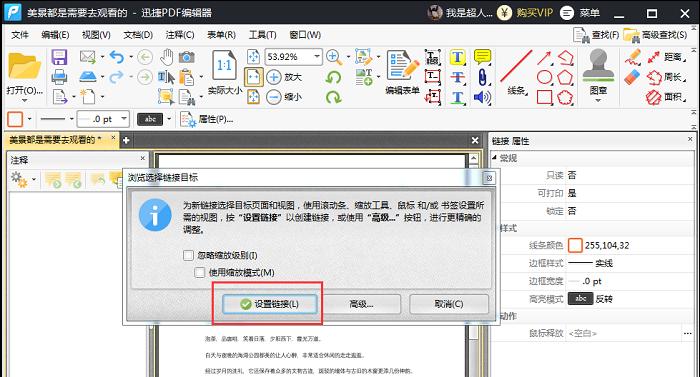Viewport: 700px width, 377px height.
Task: Open the 鼠标释放 action ellipsis button
Action: point(688,334)
